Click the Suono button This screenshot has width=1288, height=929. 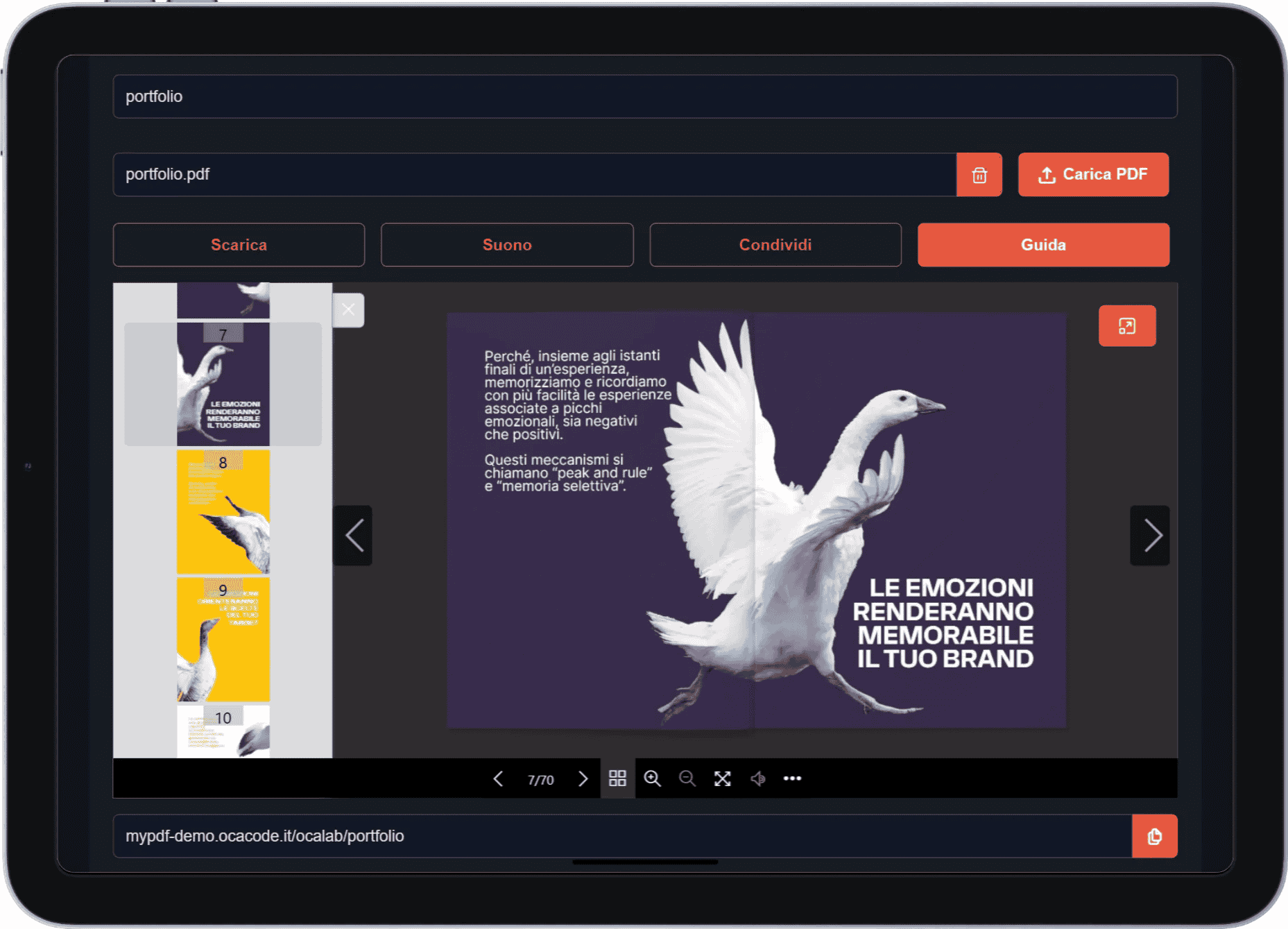pyautogui.click(x=507, y=245)
